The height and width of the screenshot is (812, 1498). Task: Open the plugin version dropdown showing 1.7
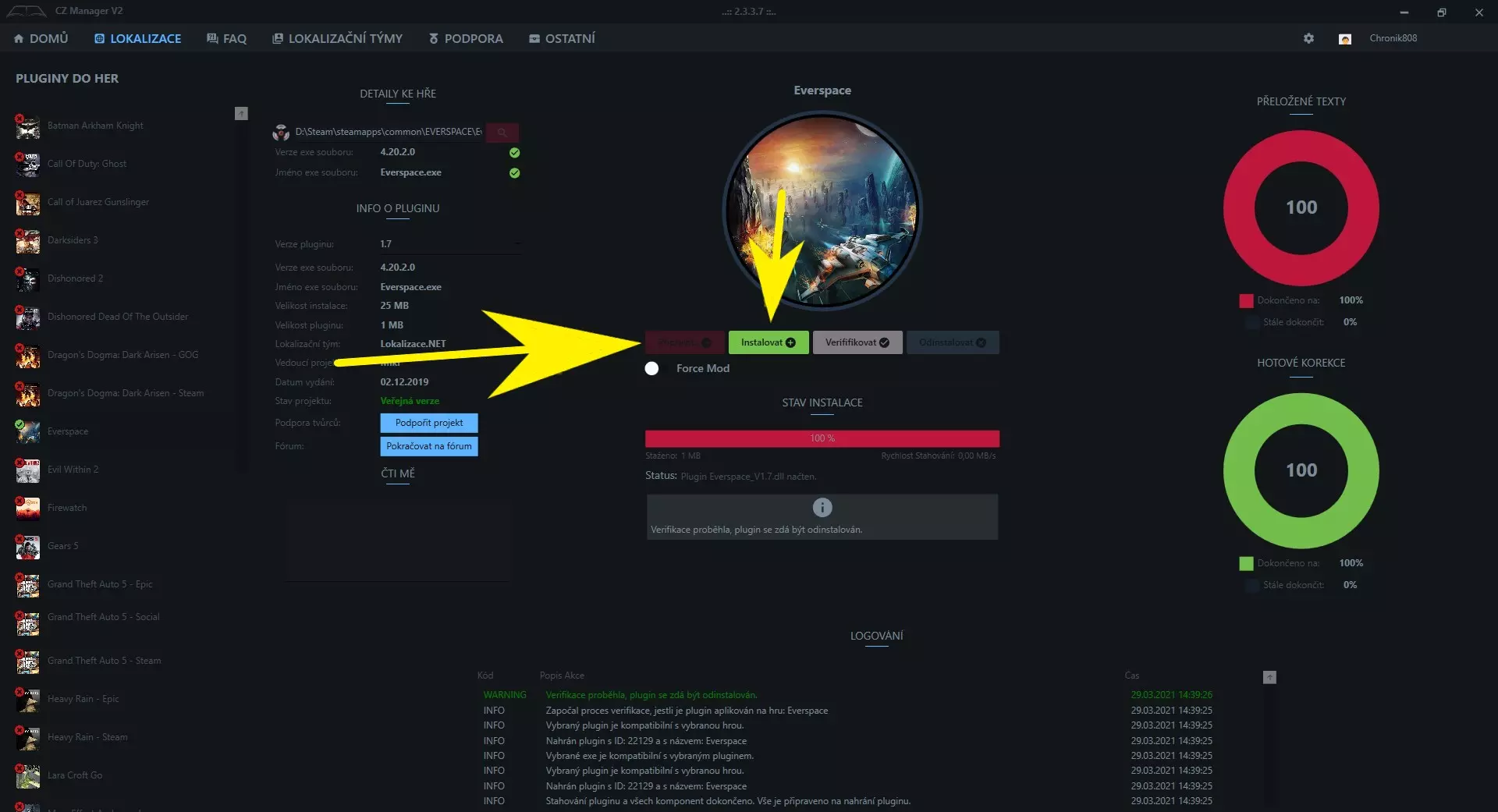[x=450, y=244]
